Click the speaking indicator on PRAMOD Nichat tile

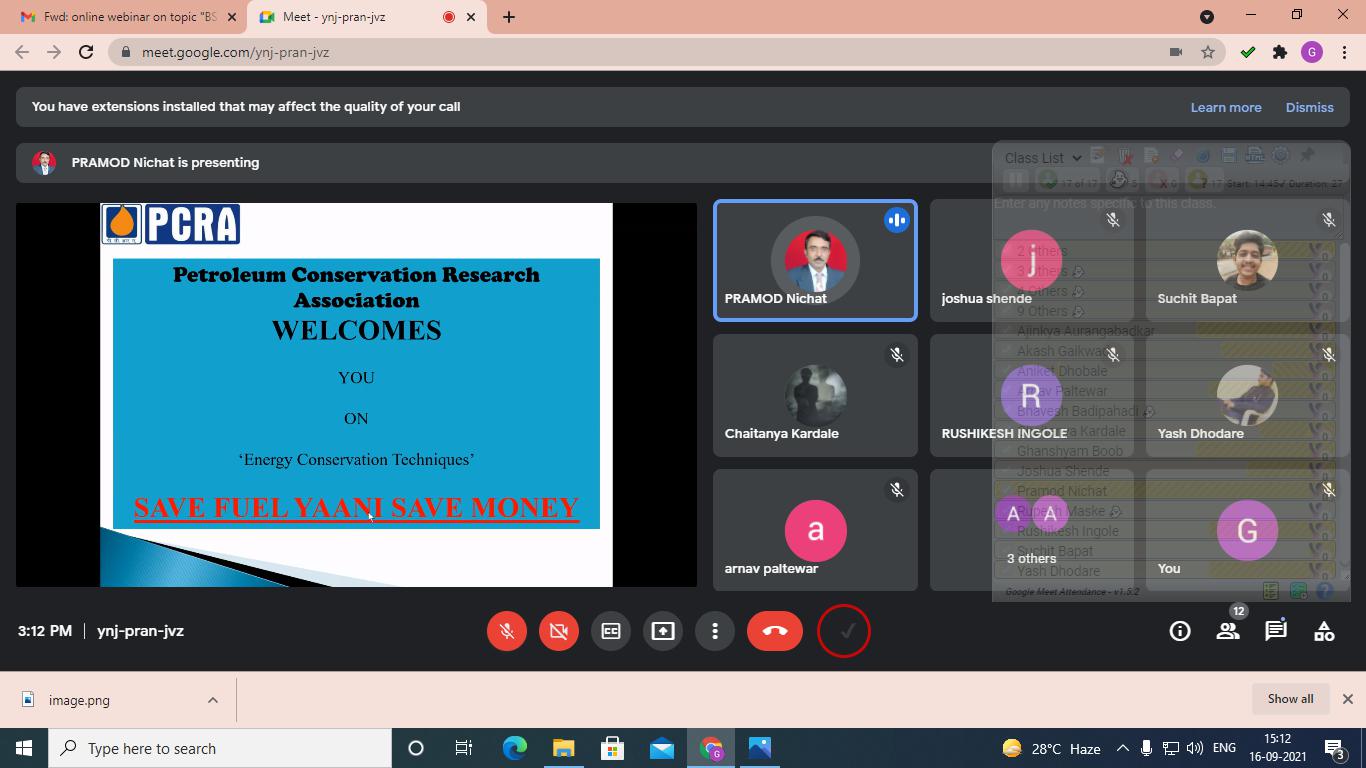pos(897,220)
